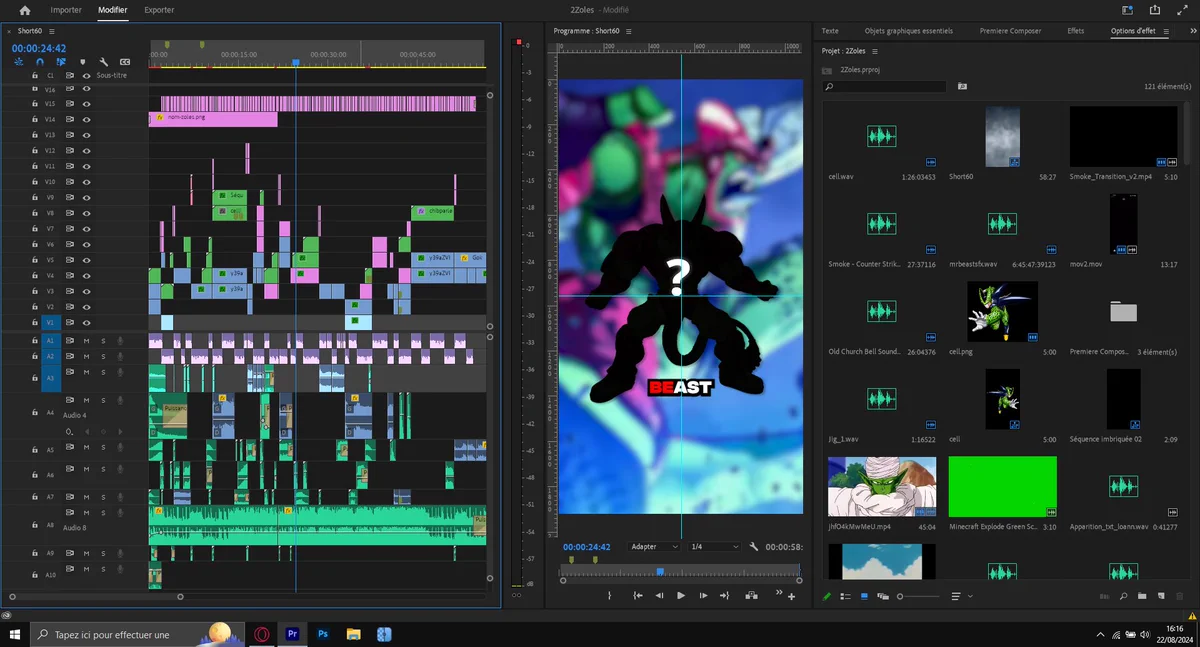Viewport: 1200px width, 647px height.
Task: Open the Projet : 2Zoles panel menu
Action: point(875,51)
